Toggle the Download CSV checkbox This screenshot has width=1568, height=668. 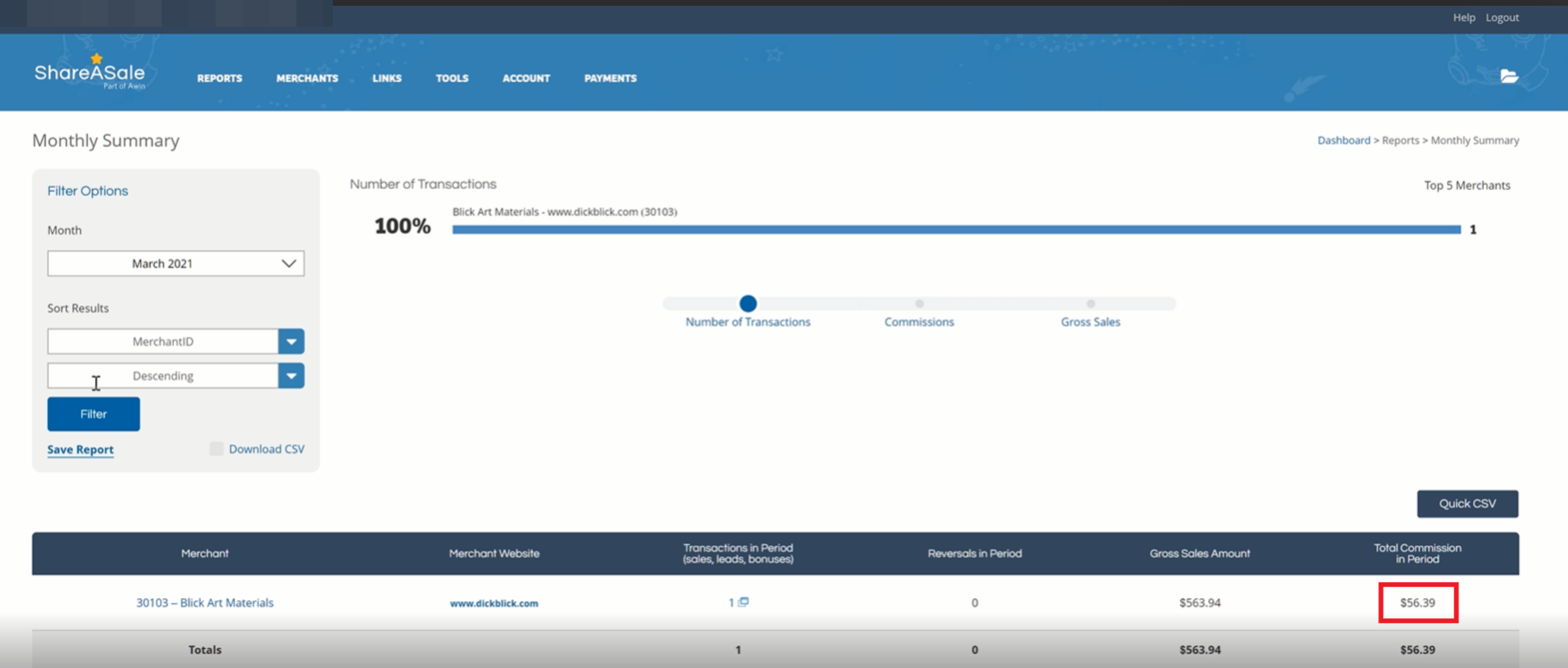pos(216,449)
